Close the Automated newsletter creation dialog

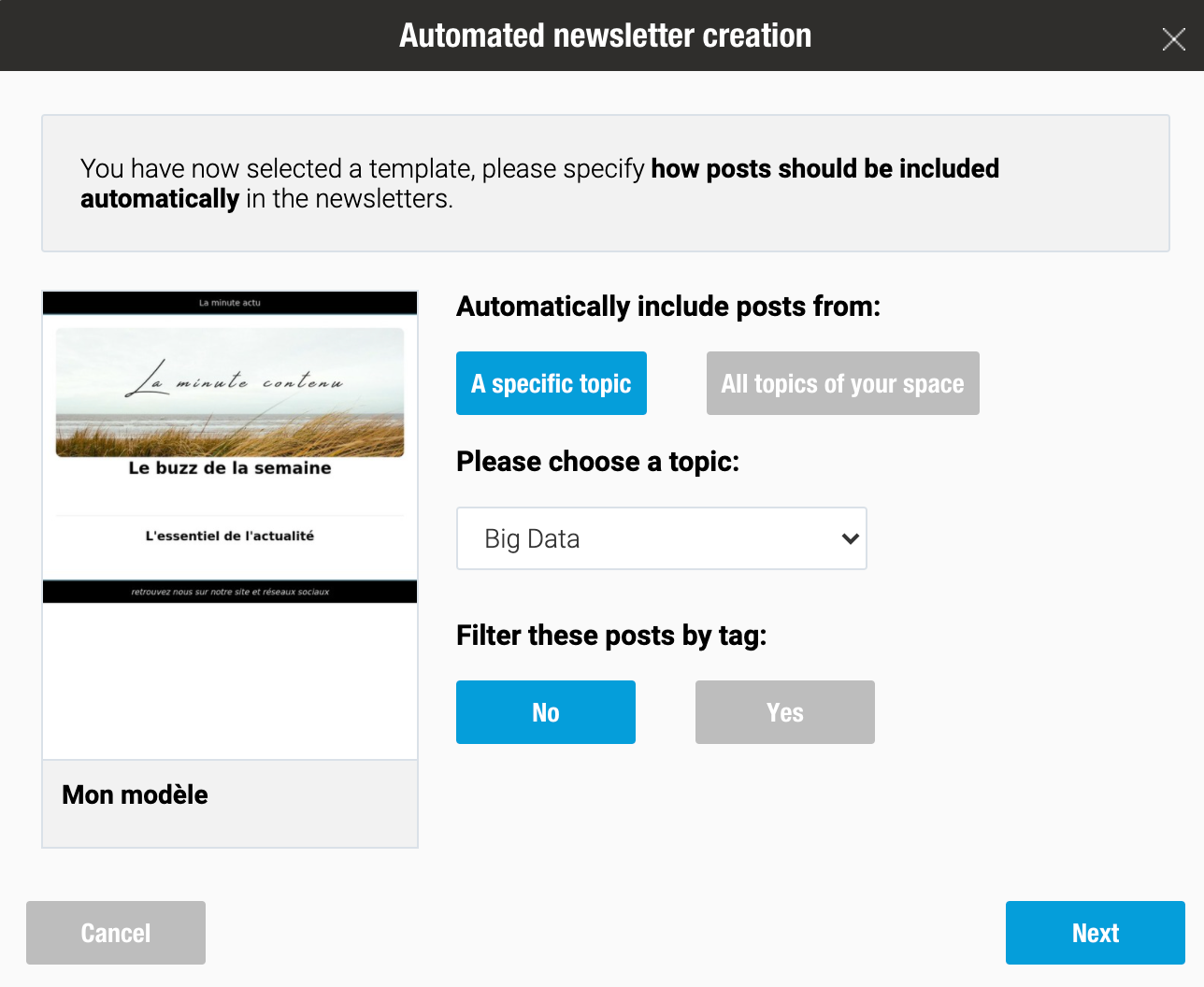coord(1173,39)
